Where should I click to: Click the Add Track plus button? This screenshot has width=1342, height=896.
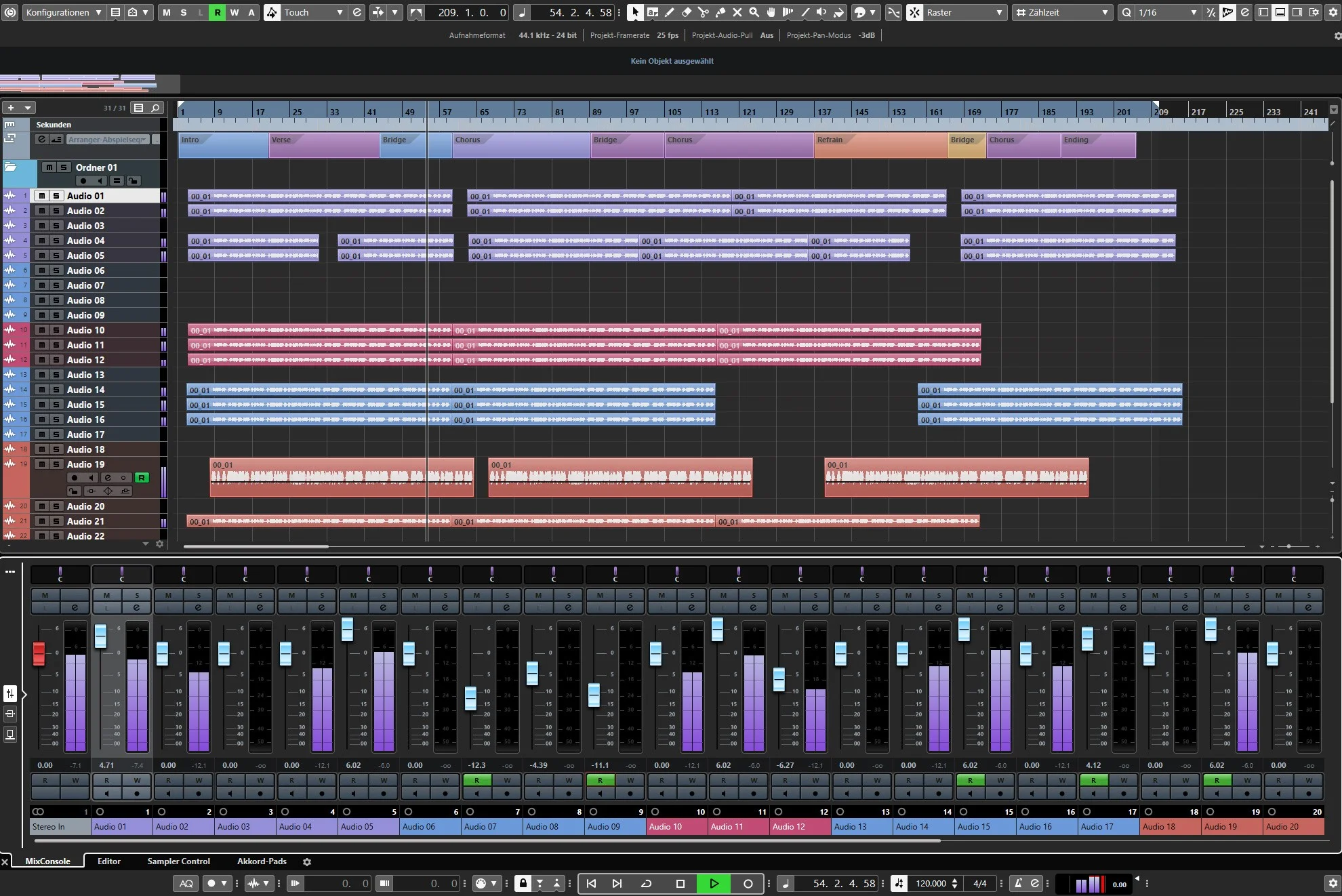[11, 107]
